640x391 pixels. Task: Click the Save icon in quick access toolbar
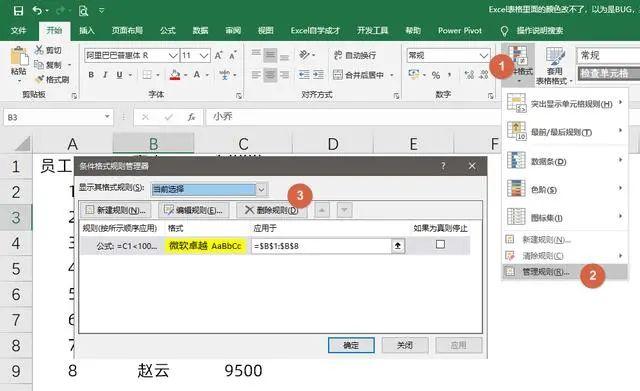pos(18,11)
